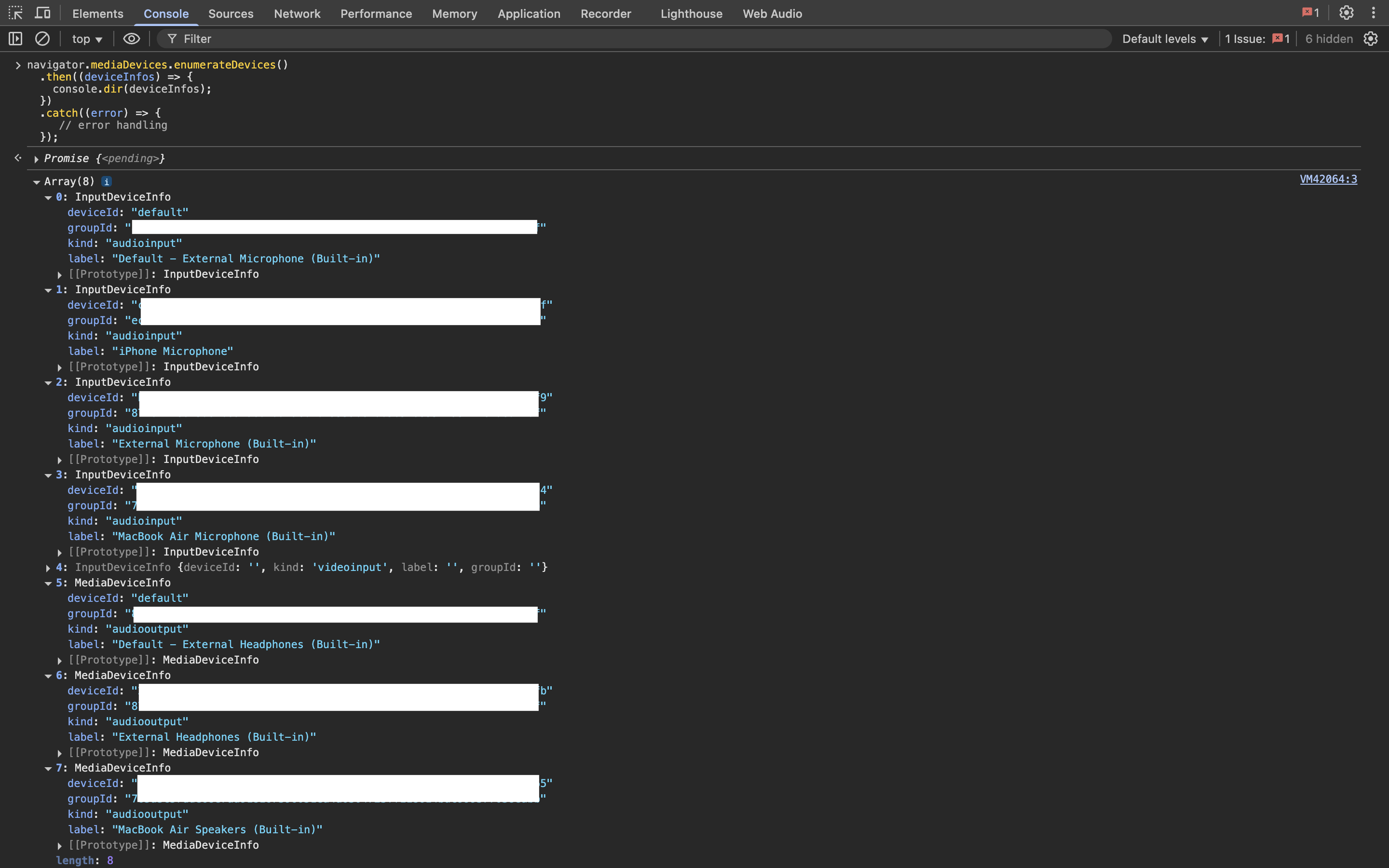Viewport: 1389px width, 868px height.
Task: Open the Web Audio tab
Action: tap(772, 13)
